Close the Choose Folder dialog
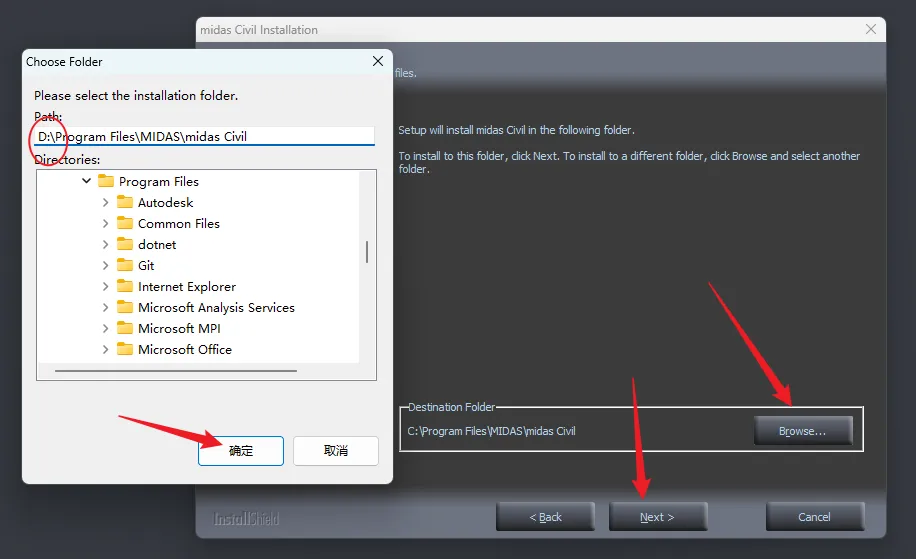Viewport: 916px width, 559px height. [378, 61]
